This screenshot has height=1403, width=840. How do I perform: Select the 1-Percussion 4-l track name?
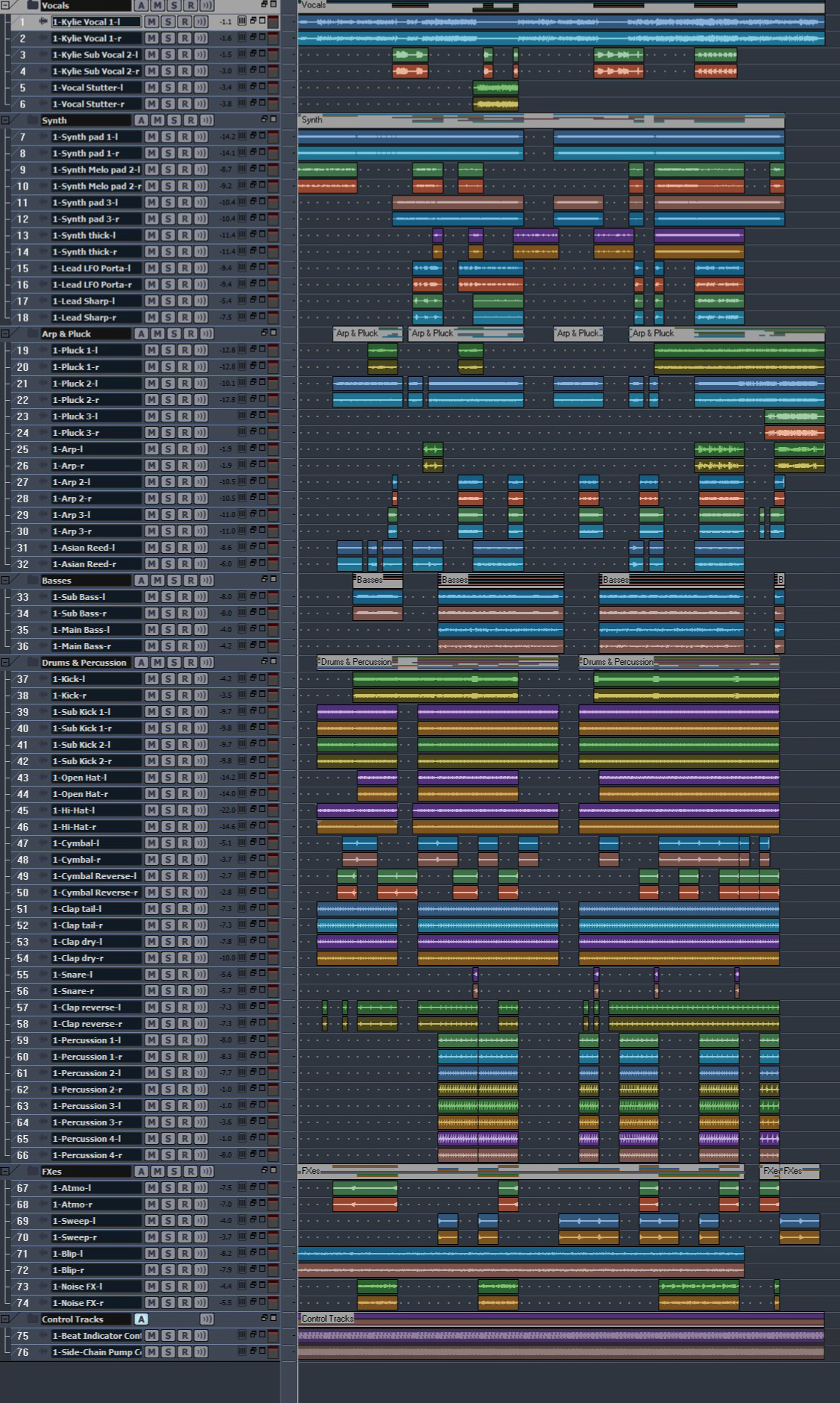(95, 1139)
